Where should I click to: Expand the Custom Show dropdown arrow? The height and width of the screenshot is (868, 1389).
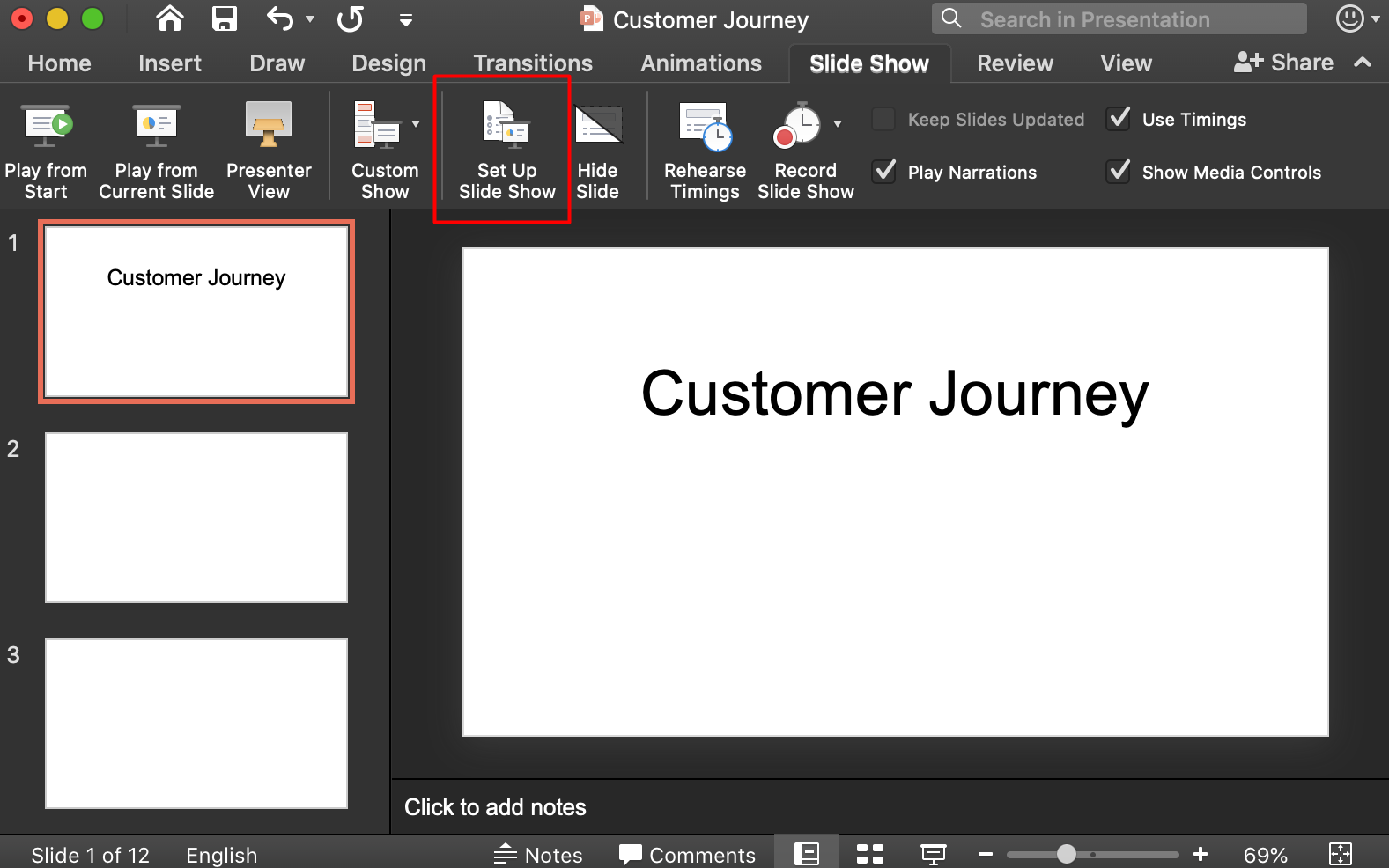416,124
